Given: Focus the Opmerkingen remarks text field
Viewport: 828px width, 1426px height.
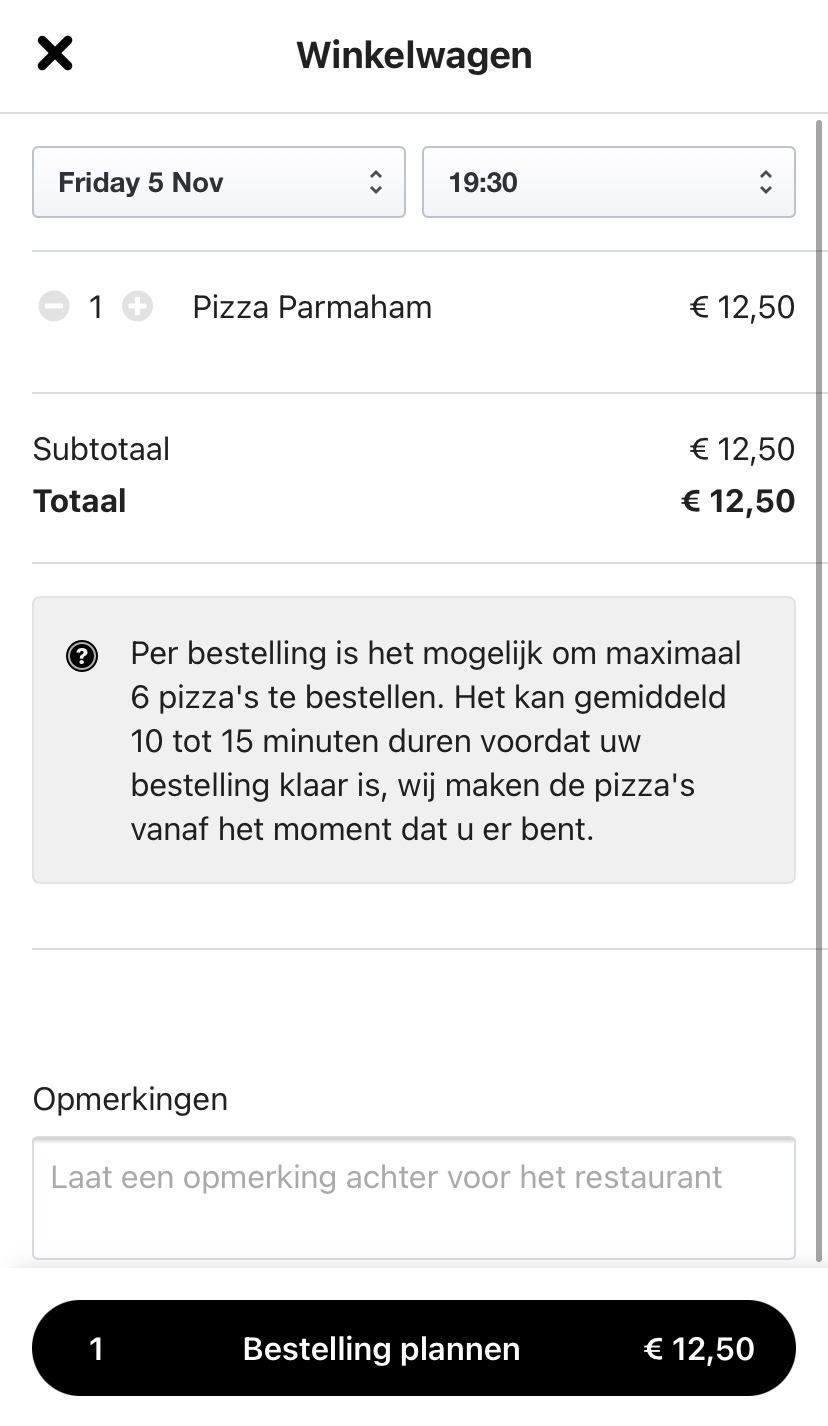Looking at the screenshot, I should coord(413,1198).
